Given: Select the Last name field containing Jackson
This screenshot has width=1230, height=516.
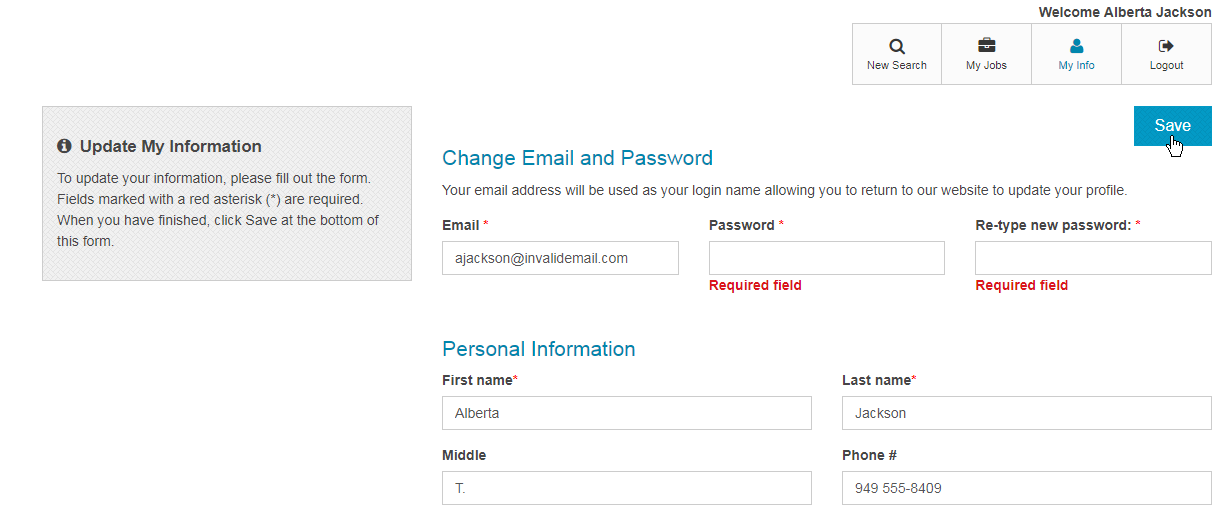Looking at the screenshot, I should pos(1026,413).
